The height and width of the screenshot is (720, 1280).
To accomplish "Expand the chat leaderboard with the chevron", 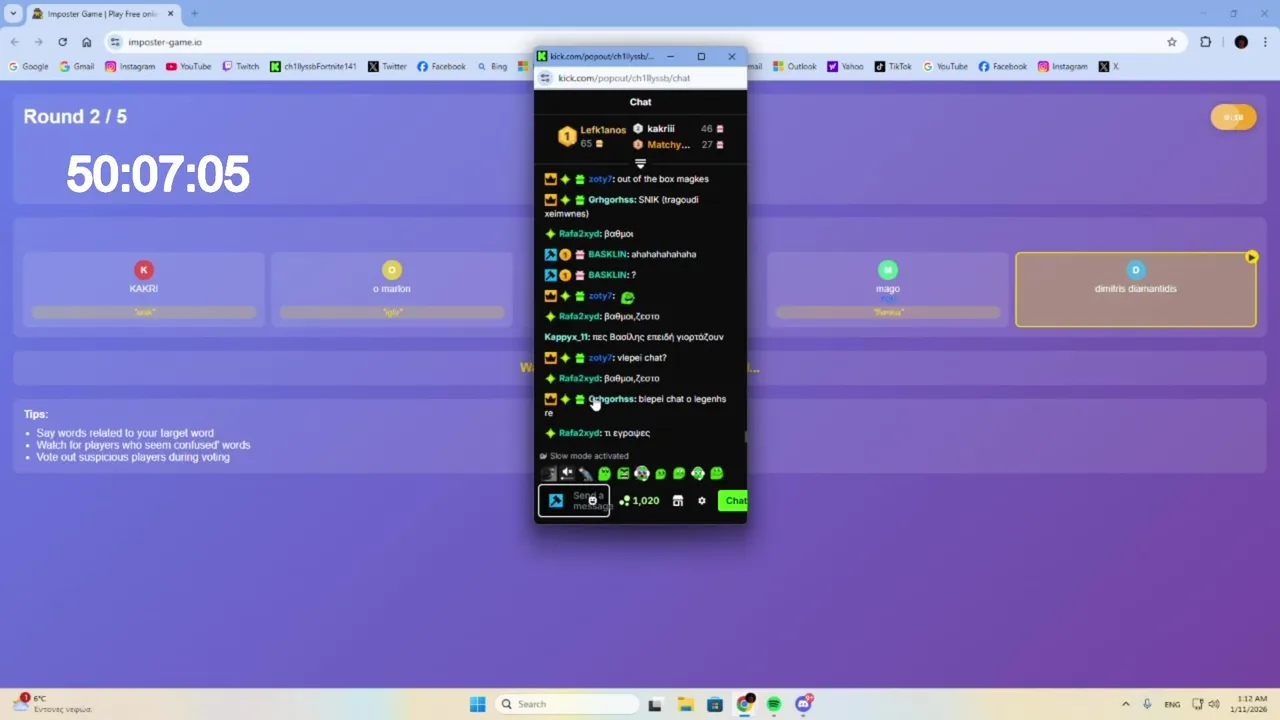I will pyautogui.click(x=640, y=163).
